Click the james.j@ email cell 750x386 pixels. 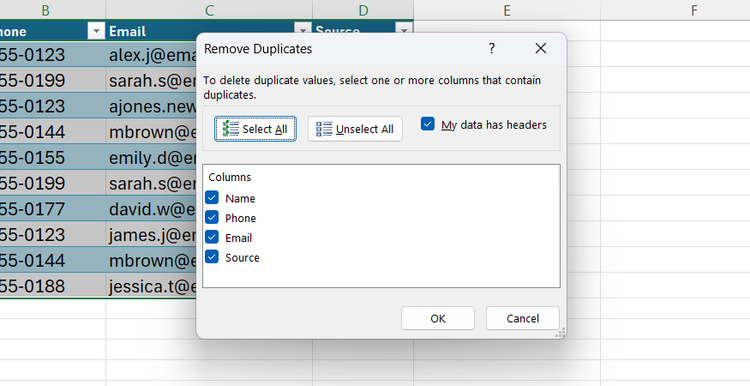(x=151, y=235)
